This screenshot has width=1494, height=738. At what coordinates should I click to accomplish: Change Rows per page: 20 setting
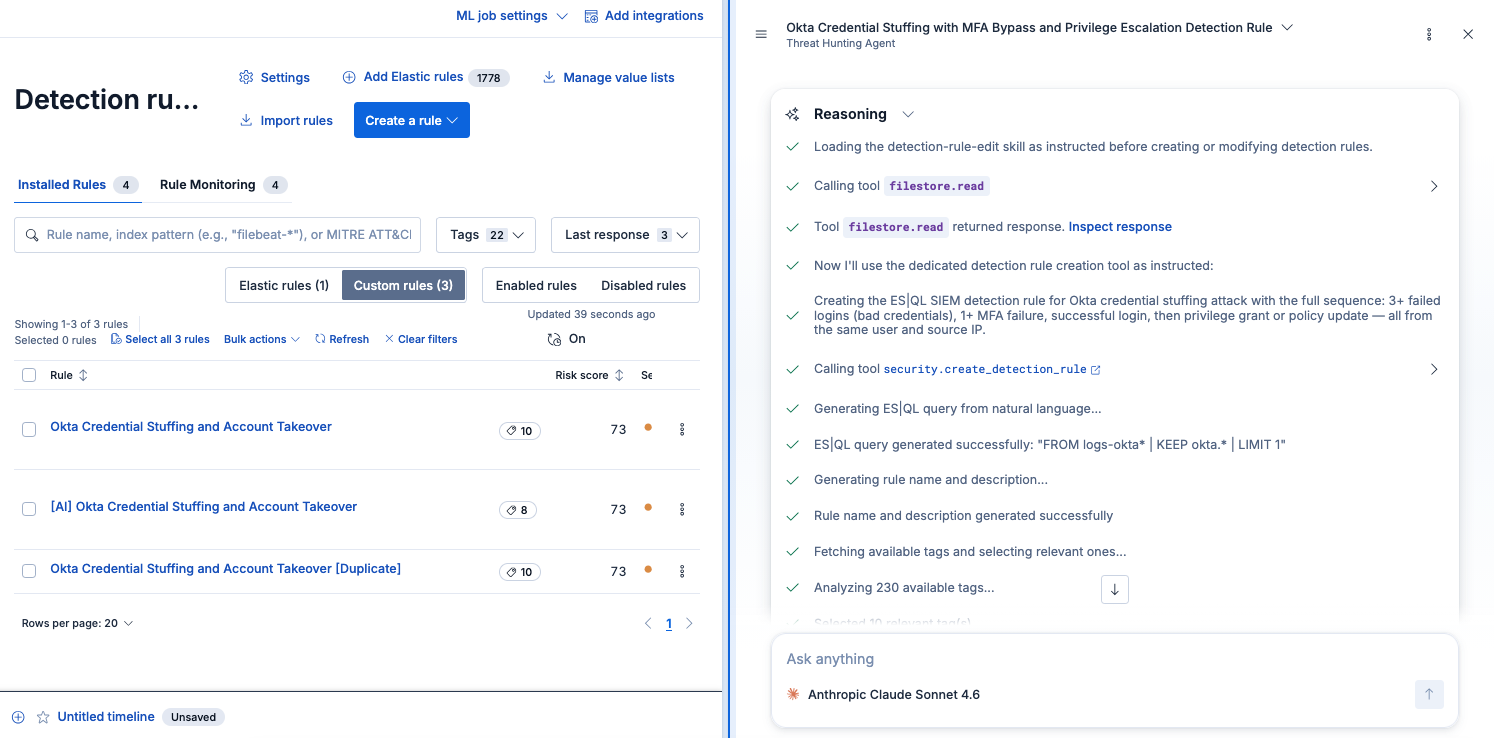(x=77, y=623)
